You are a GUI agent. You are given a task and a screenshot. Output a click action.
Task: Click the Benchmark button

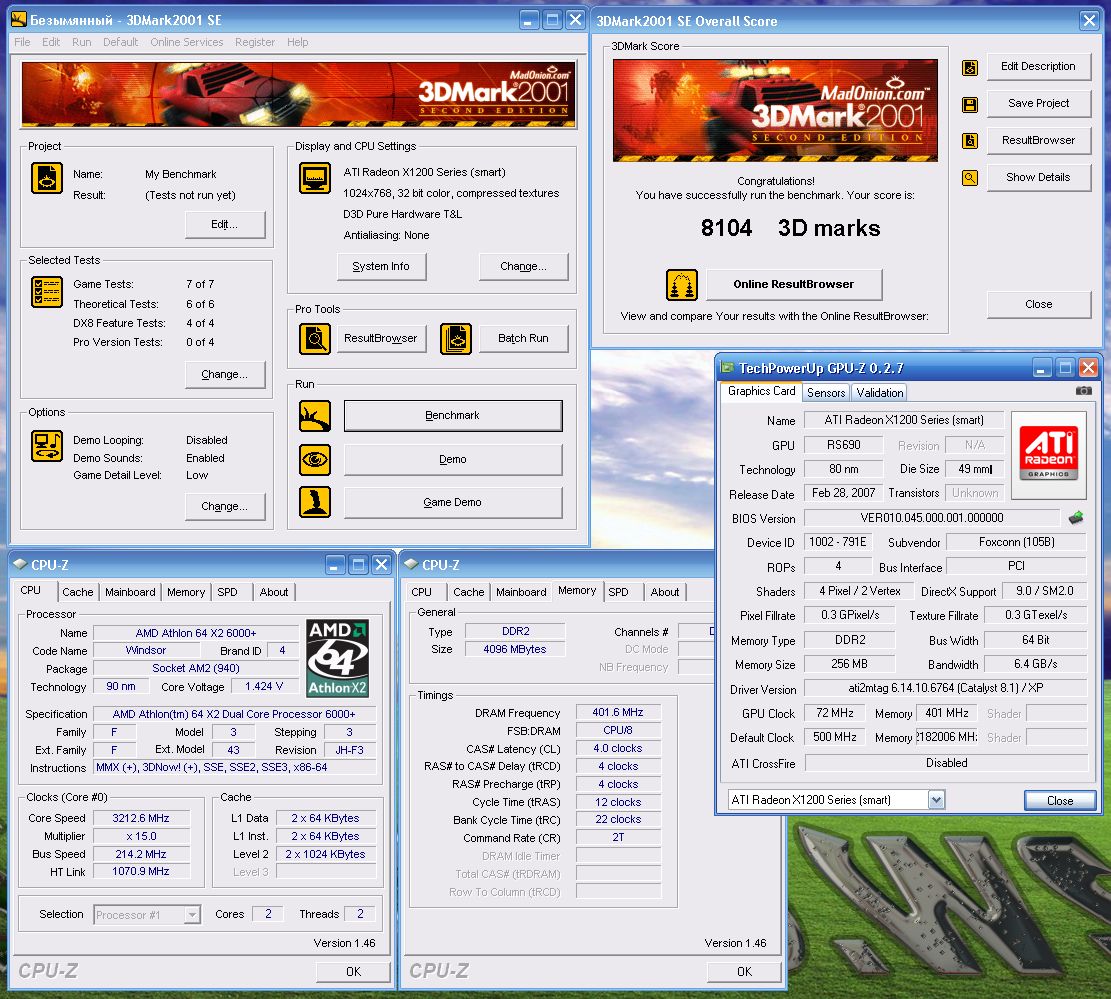pos(453,416)
